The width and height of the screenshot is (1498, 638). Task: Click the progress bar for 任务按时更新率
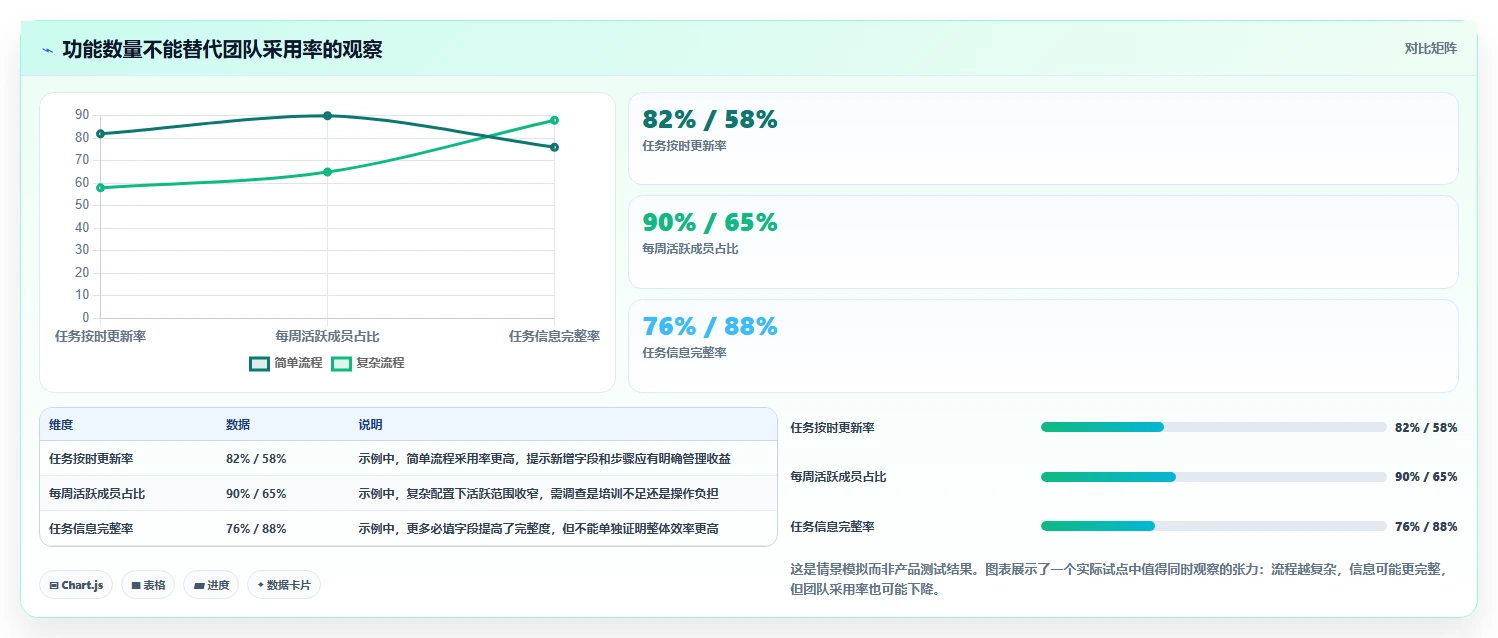point(1213,427)
